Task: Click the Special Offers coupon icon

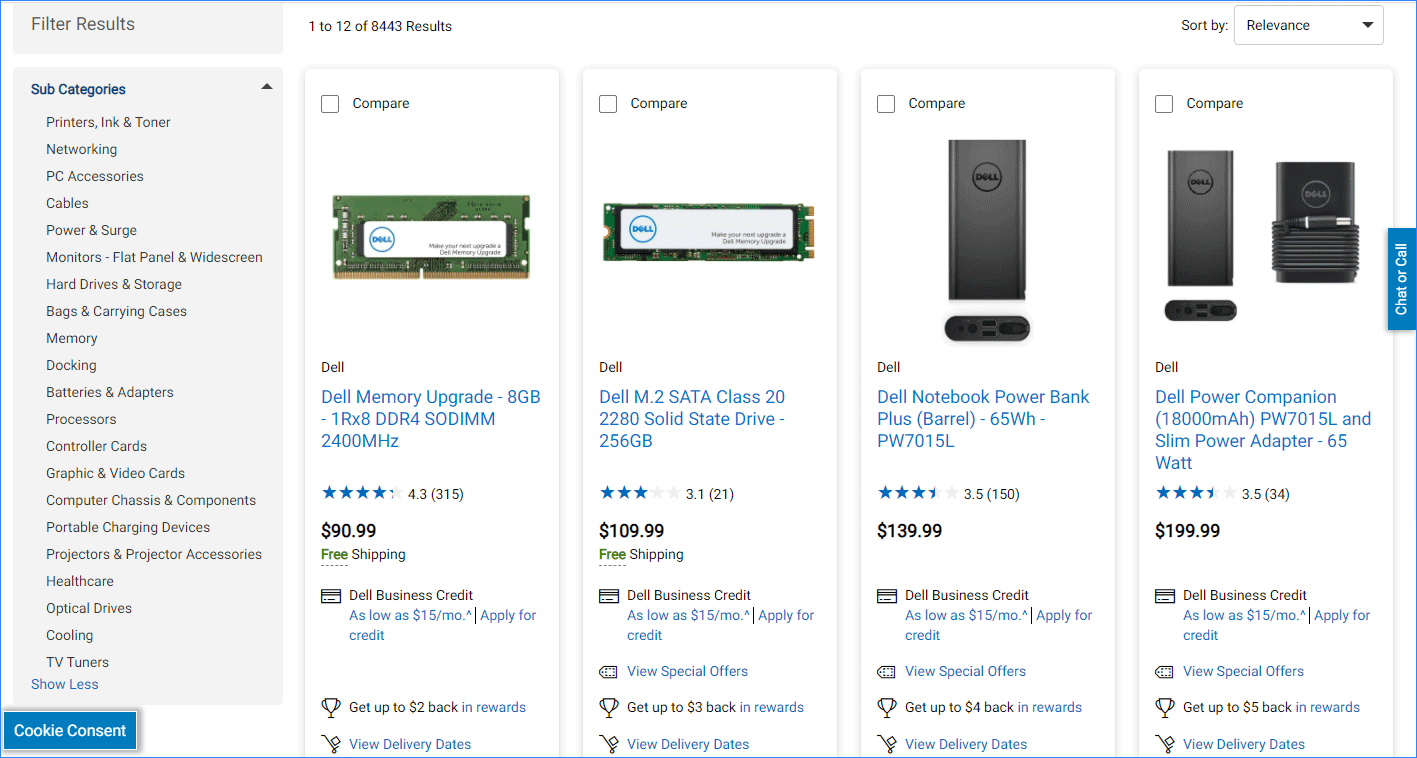Action: tap(609, 671)
